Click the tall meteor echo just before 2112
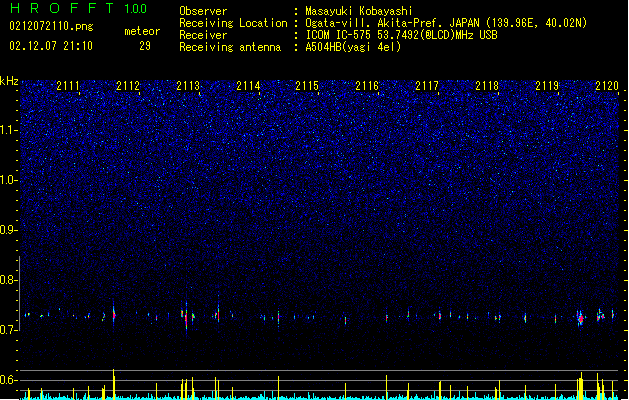The width and height of the screenshot is (629, 400). click(114, 315)
